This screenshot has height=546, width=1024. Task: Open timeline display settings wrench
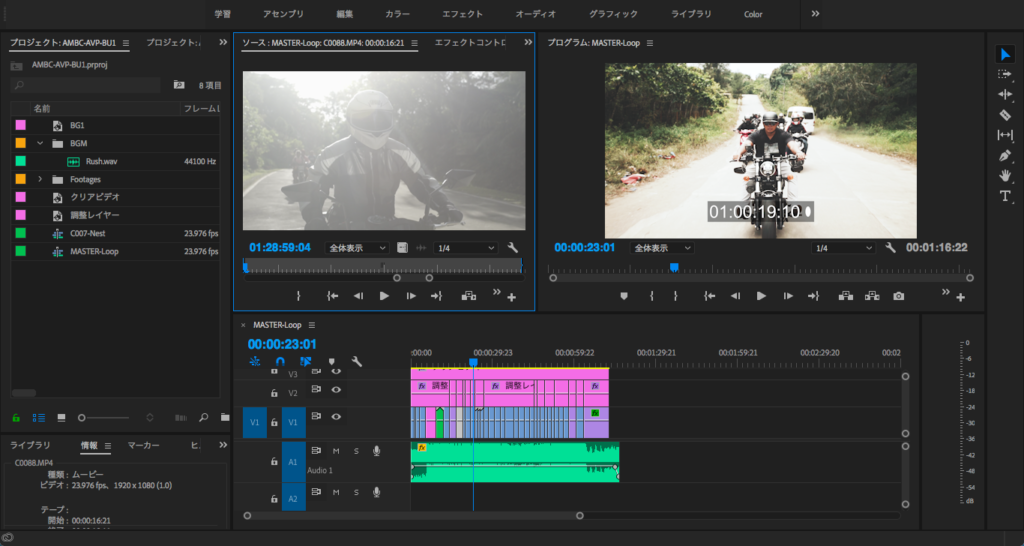click(356, 362)
